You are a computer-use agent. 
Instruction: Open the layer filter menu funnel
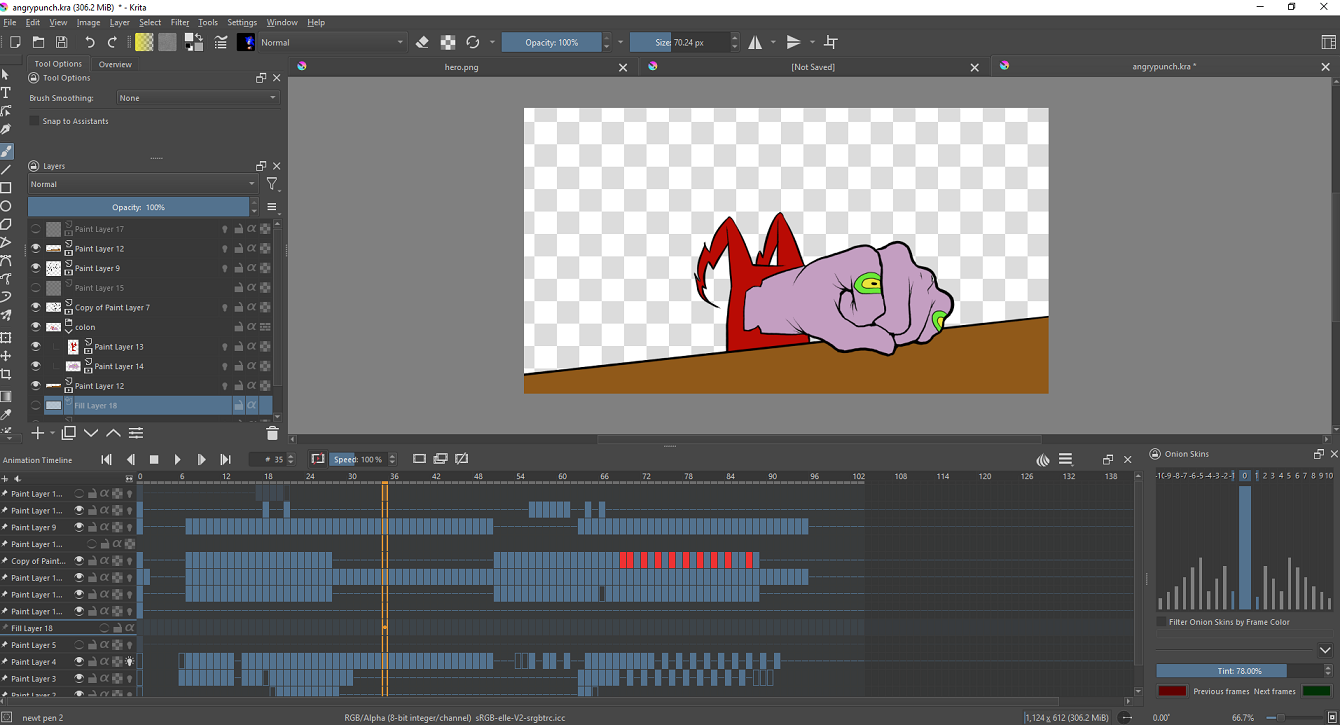pyautogui.click(x=272, y=184)
